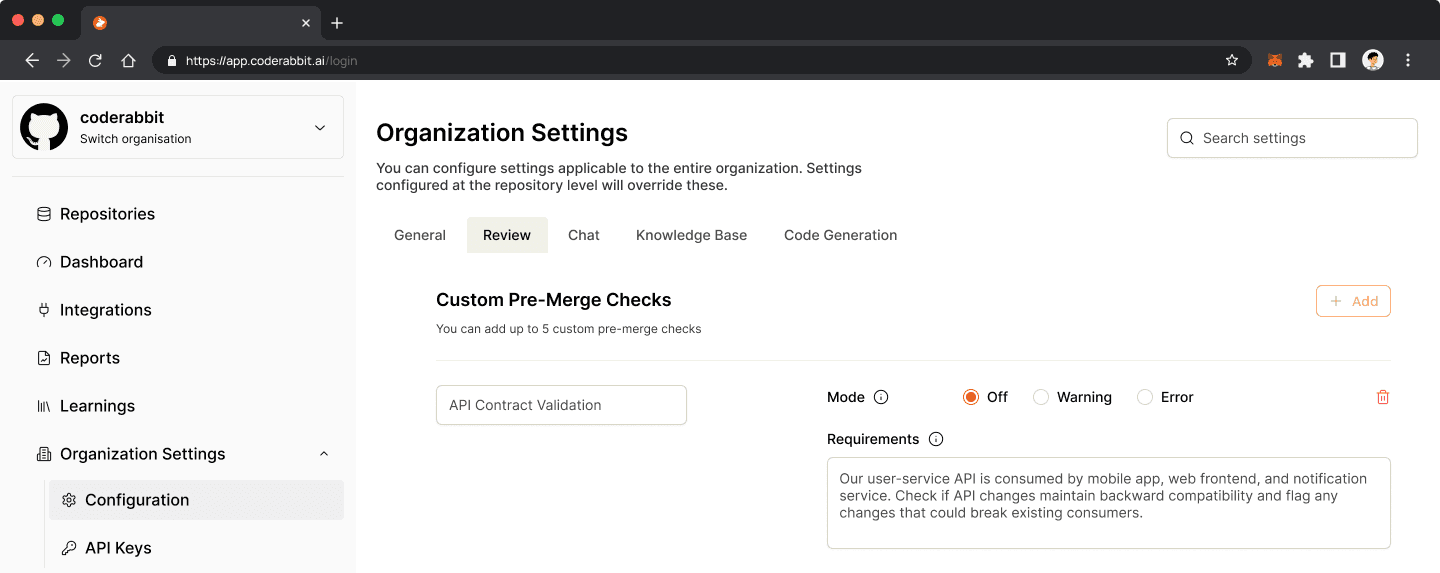Image resolution: width=1440 pixels, height=573 pixels.
Task: Click the Requirements info icon
Action: [936, 439]
